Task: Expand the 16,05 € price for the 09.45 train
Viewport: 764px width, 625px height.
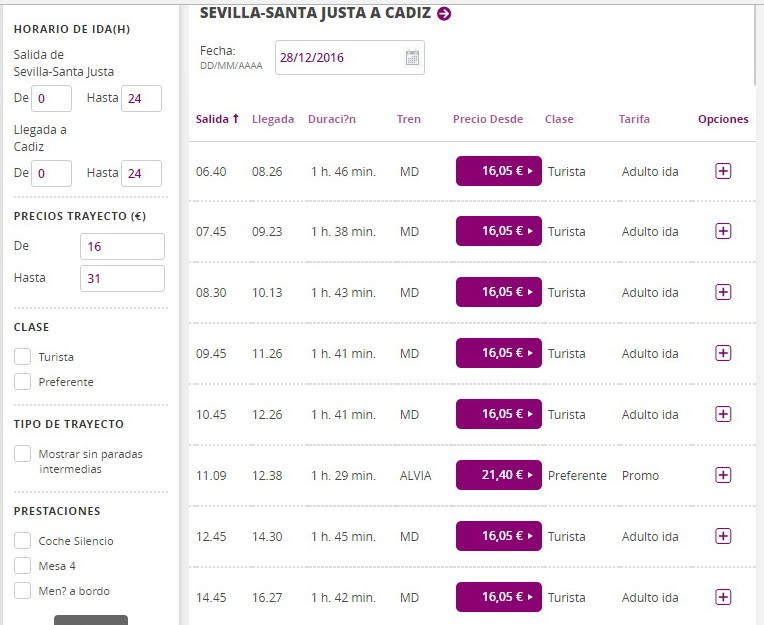Action: click(498, 353)
